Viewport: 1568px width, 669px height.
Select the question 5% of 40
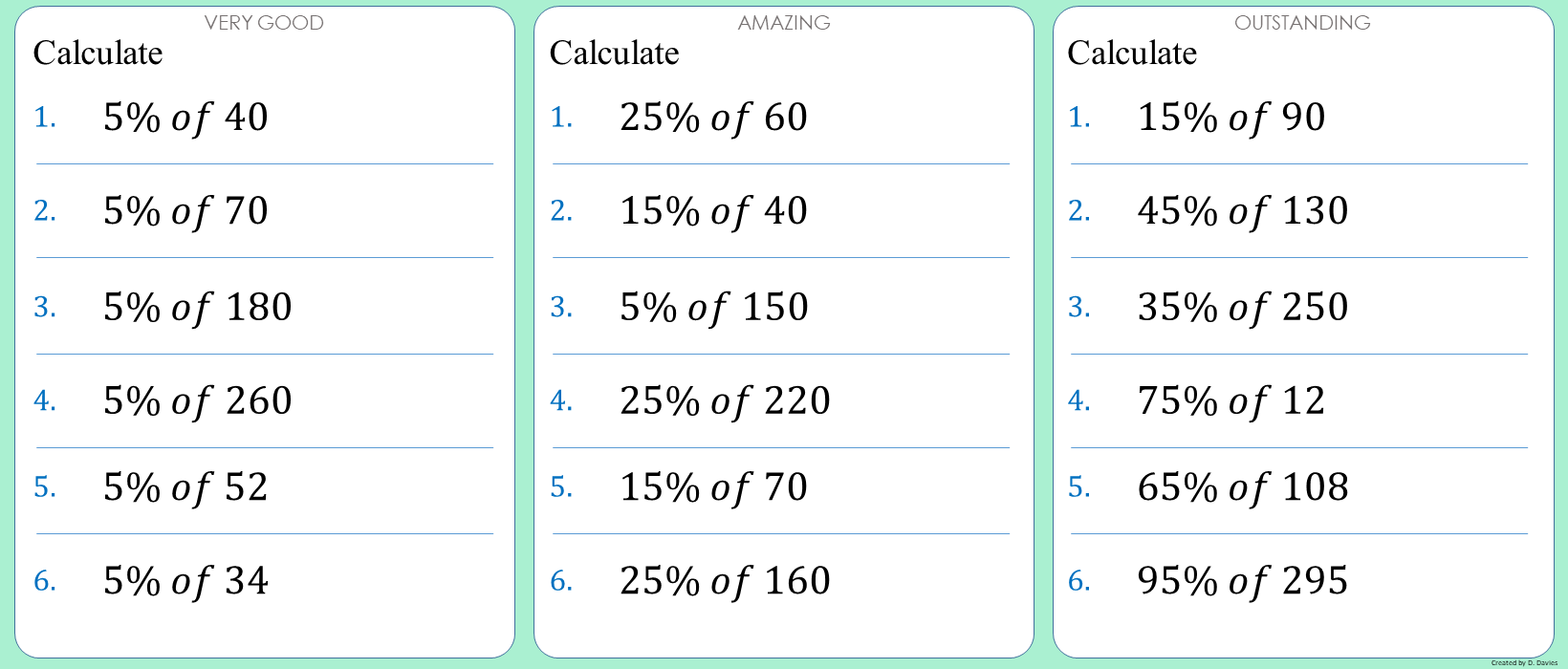point(185,118)
